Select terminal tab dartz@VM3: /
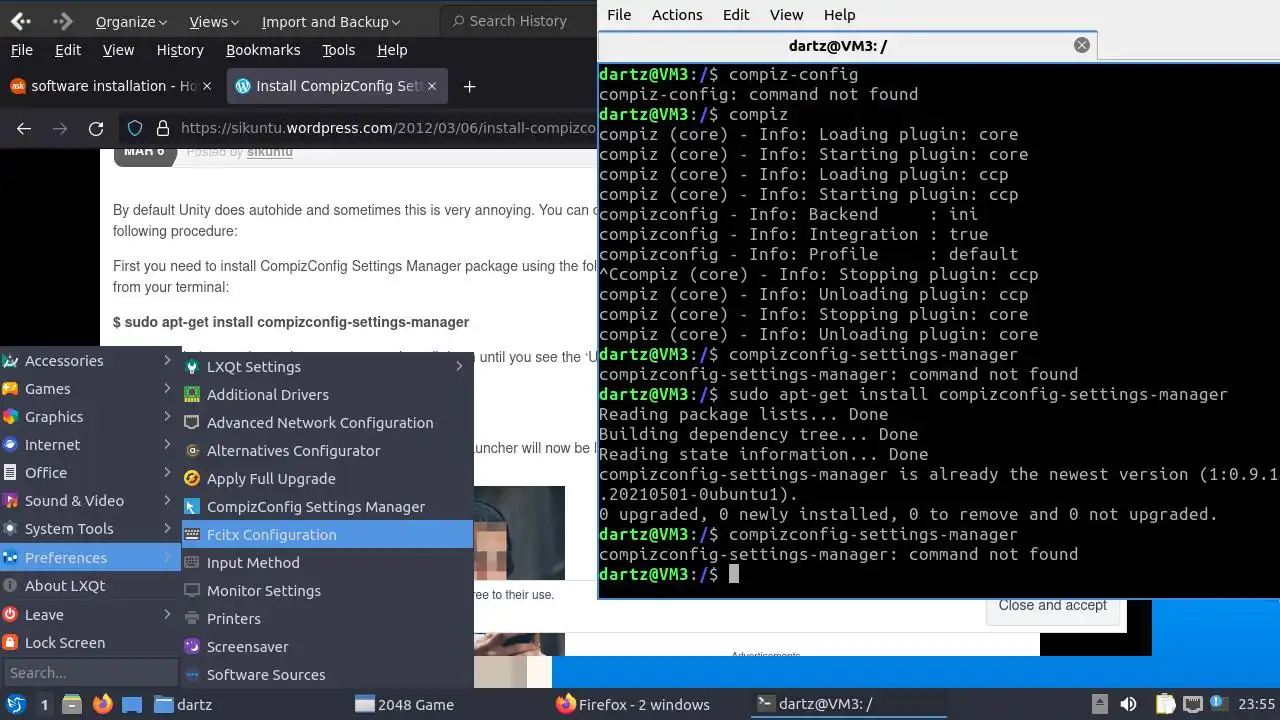1280x720 pixels. 848,46
